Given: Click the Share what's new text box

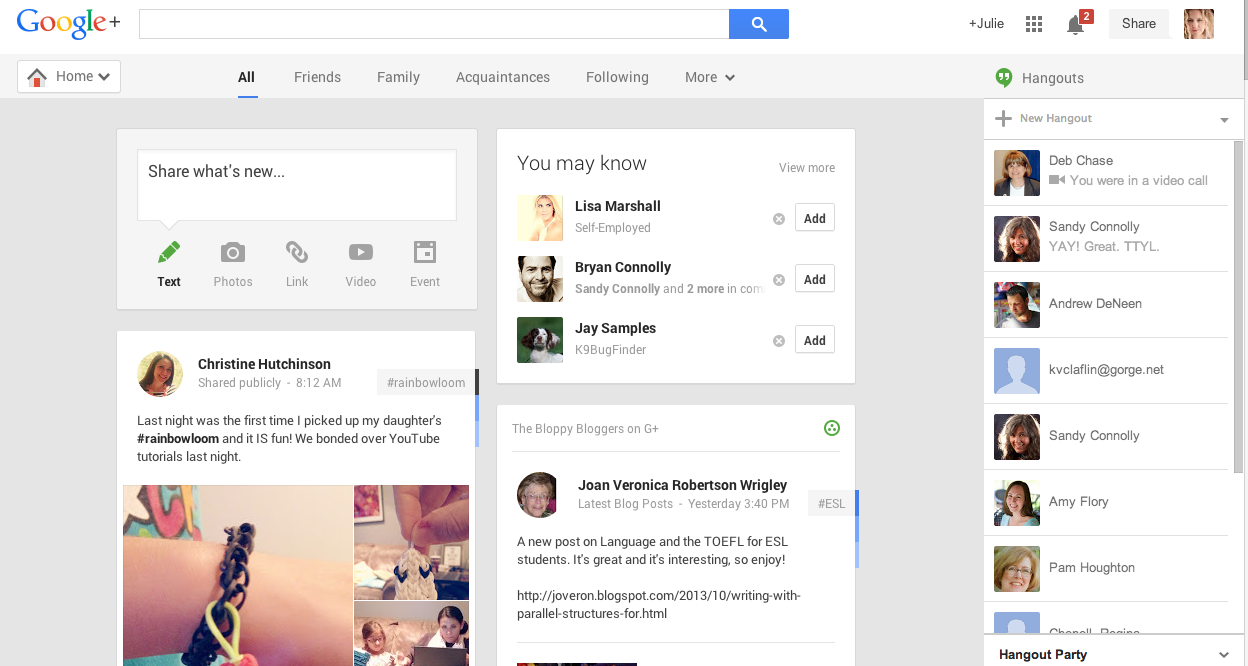Looking at the screenshot, I should click(297, 185).
